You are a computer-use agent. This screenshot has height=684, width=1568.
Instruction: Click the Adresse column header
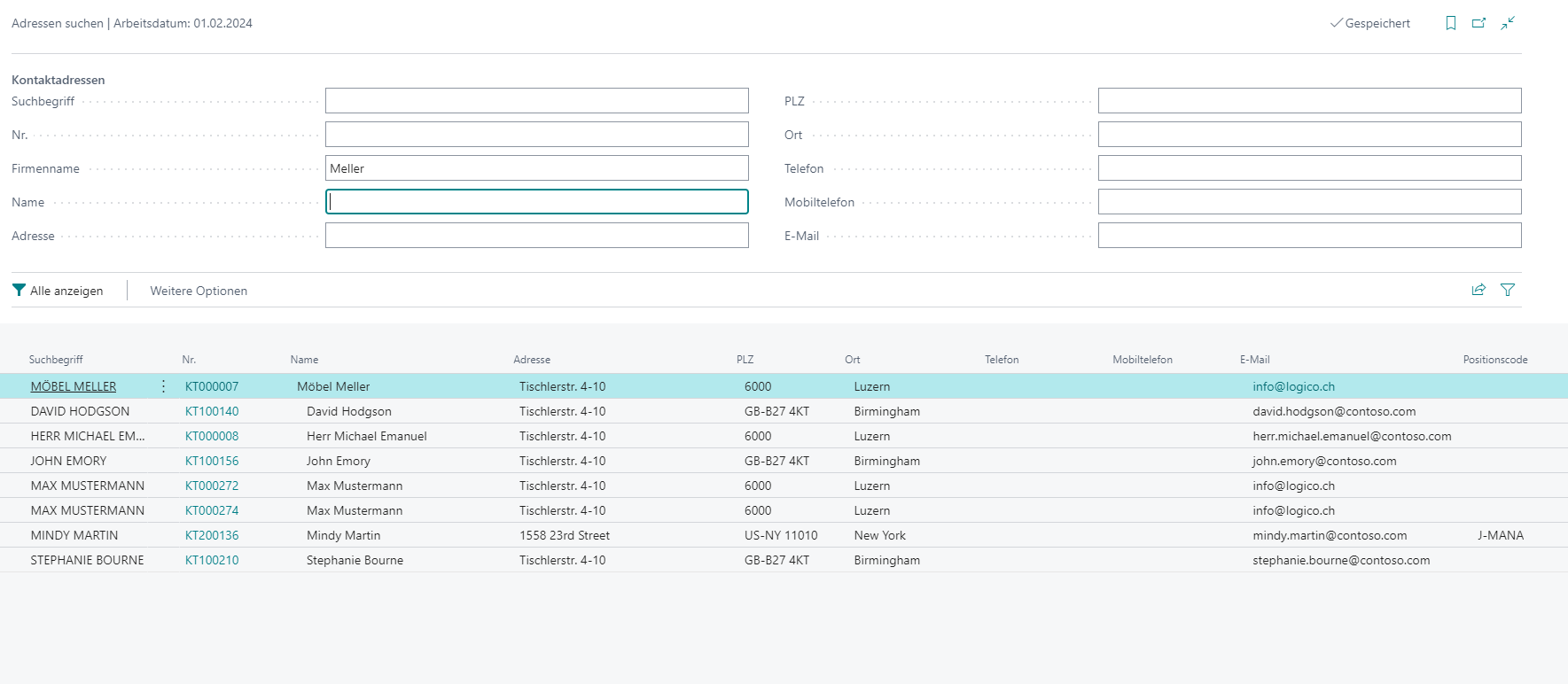532,360
